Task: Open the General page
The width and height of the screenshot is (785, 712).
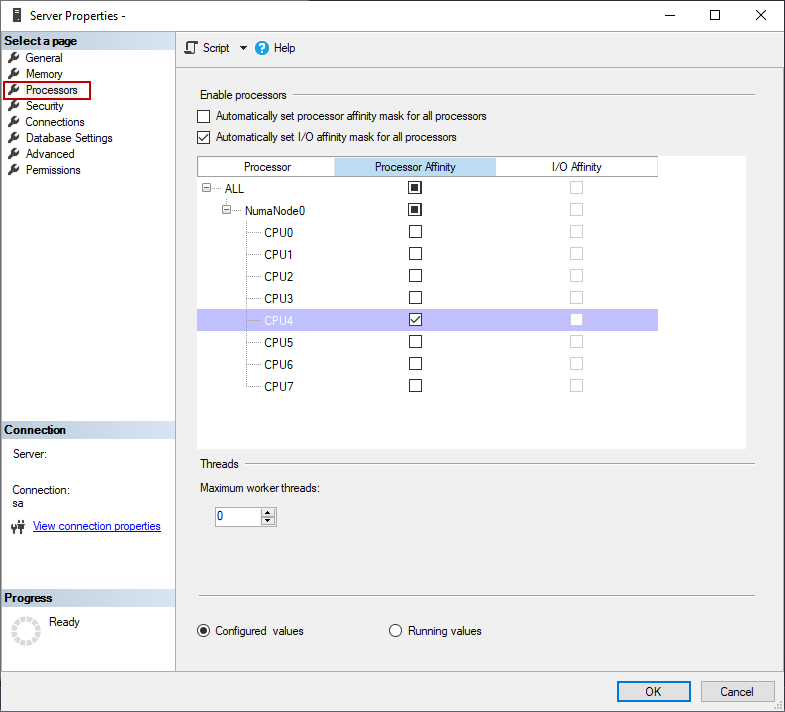Action: point(44,58)
